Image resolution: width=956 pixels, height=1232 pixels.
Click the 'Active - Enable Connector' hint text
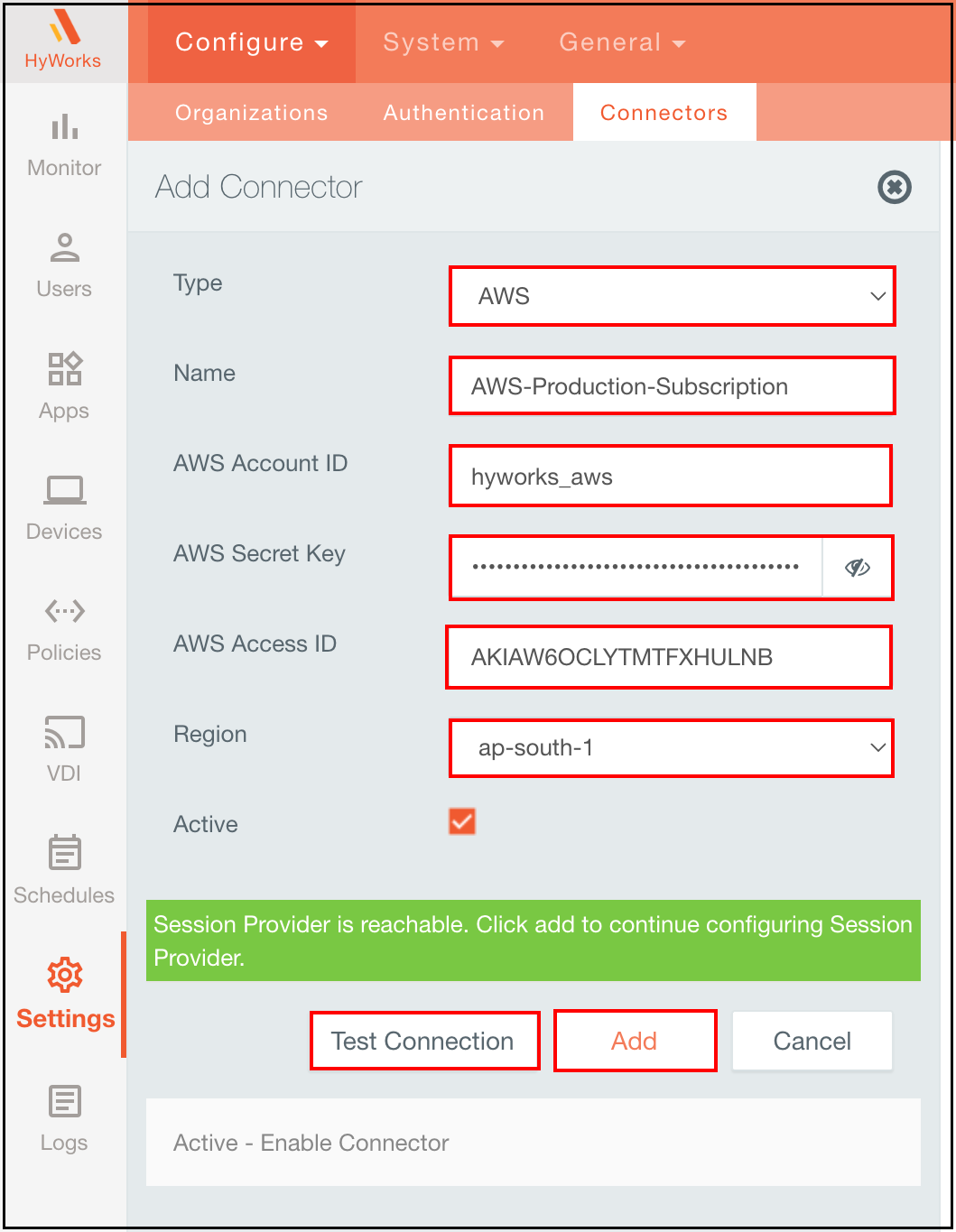click(311, 1143)
